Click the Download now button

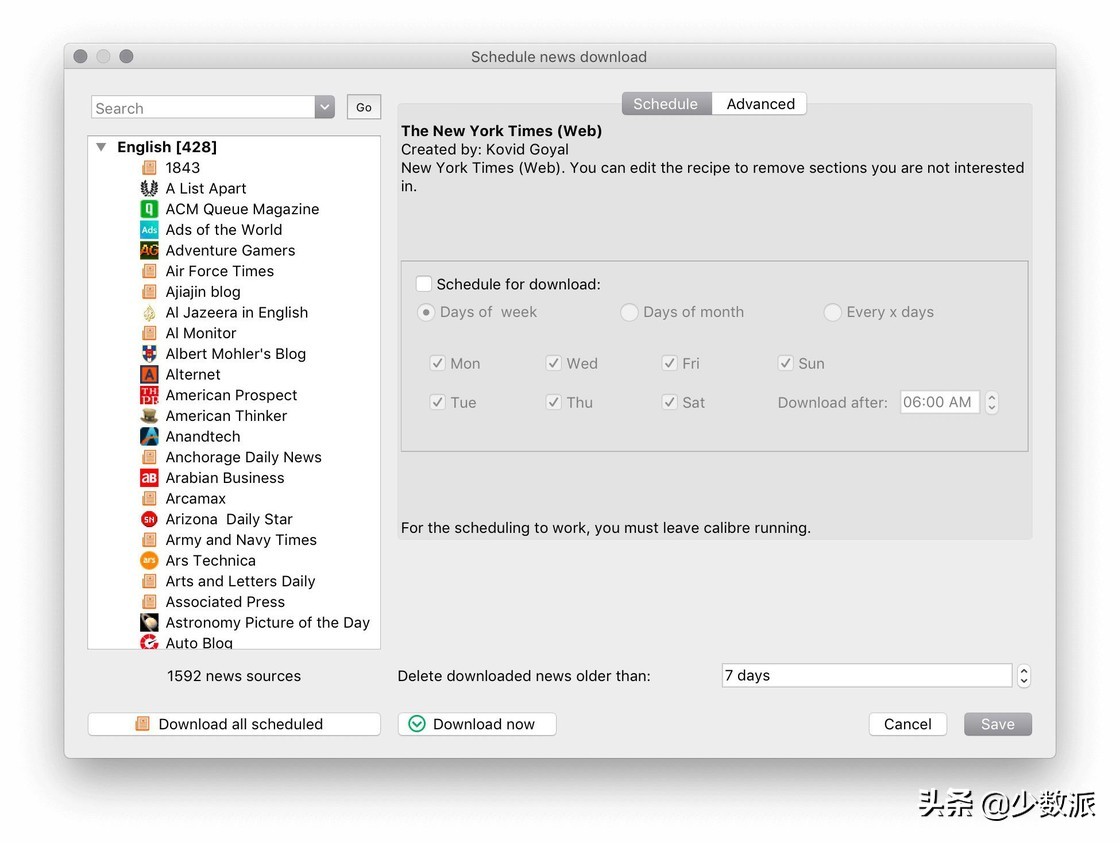click(477, 724)
